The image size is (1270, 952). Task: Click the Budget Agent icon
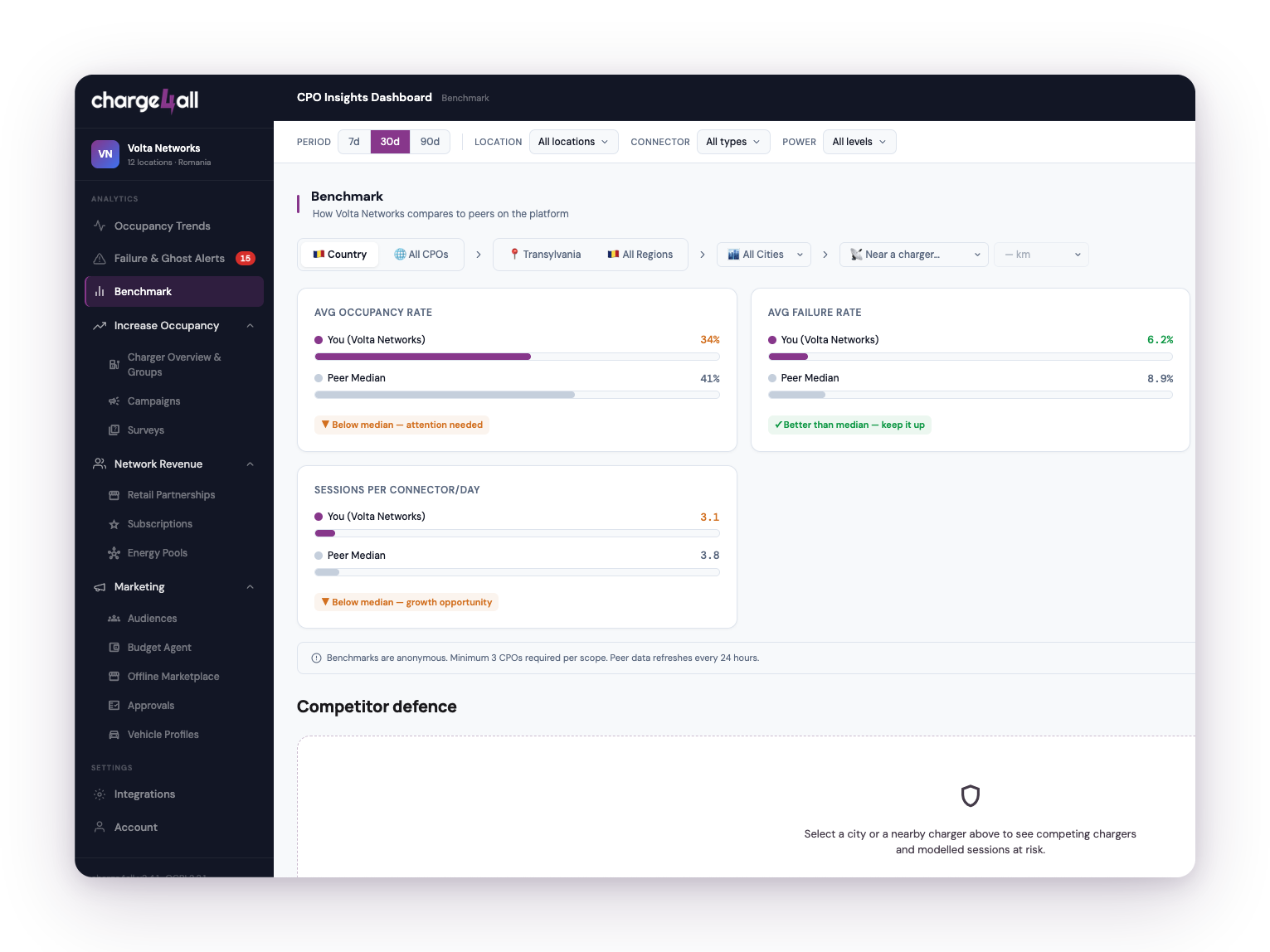[x=114, y=648]
